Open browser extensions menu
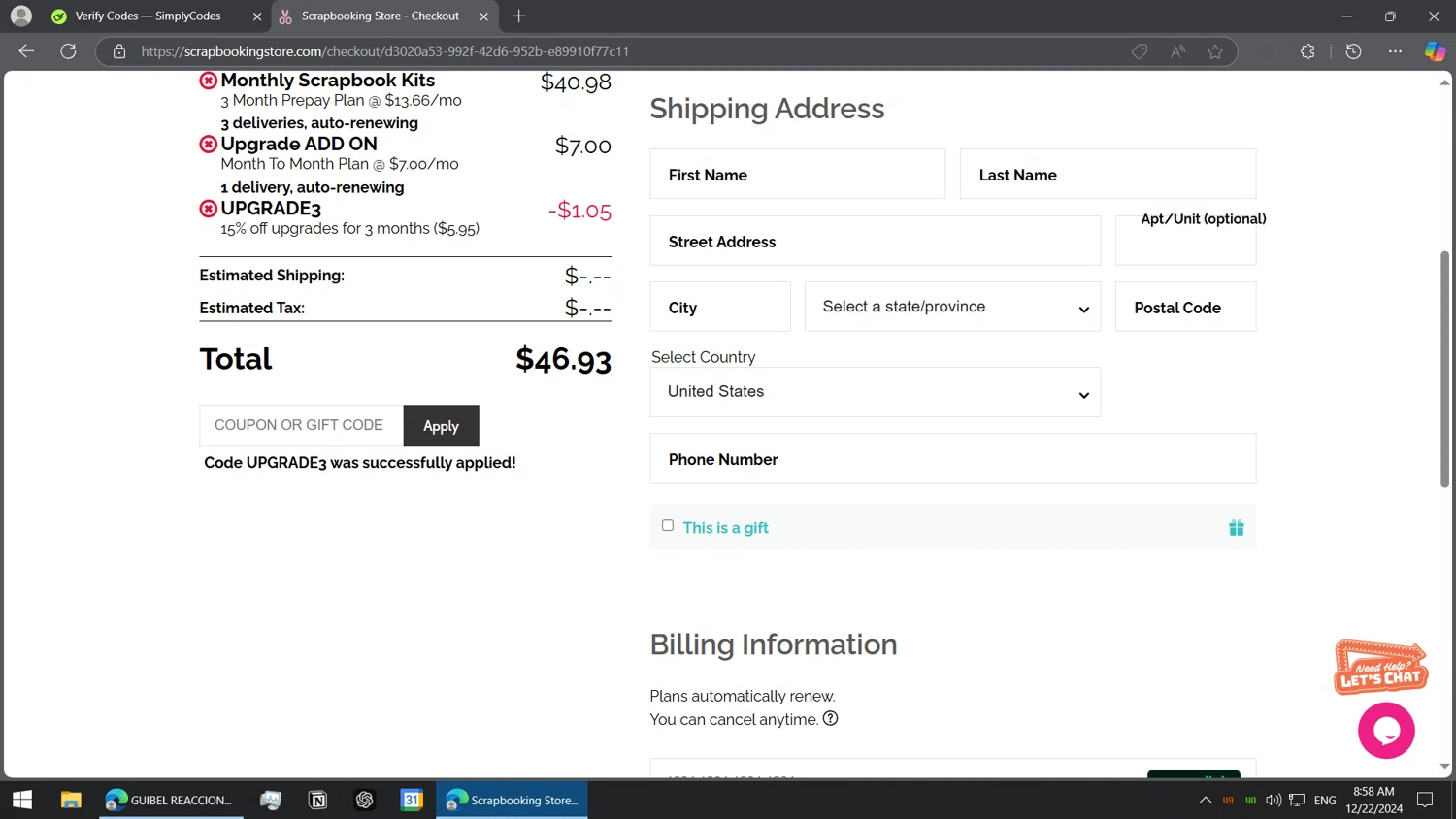 click(x=1307, y=51)
